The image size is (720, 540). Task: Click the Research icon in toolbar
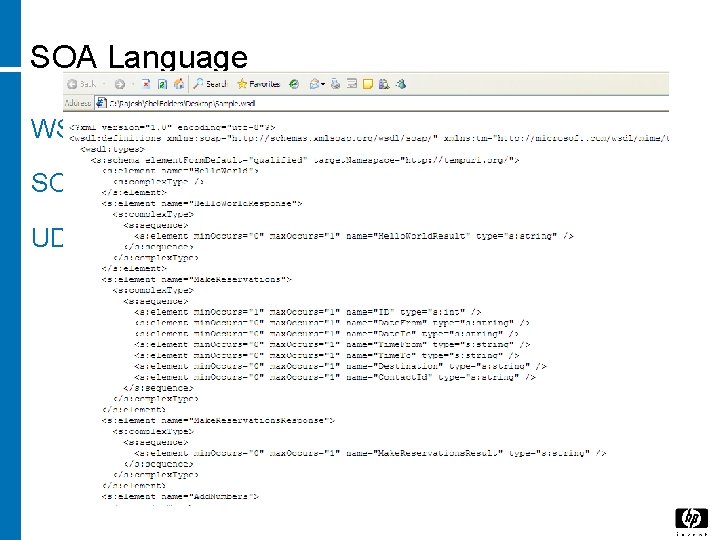pyautogui.click(x=384, y=84)
